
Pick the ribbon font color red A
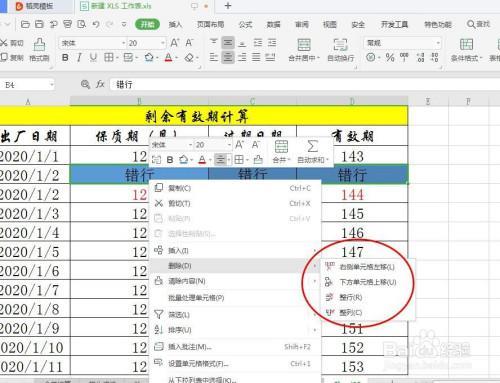pos(169,58)
